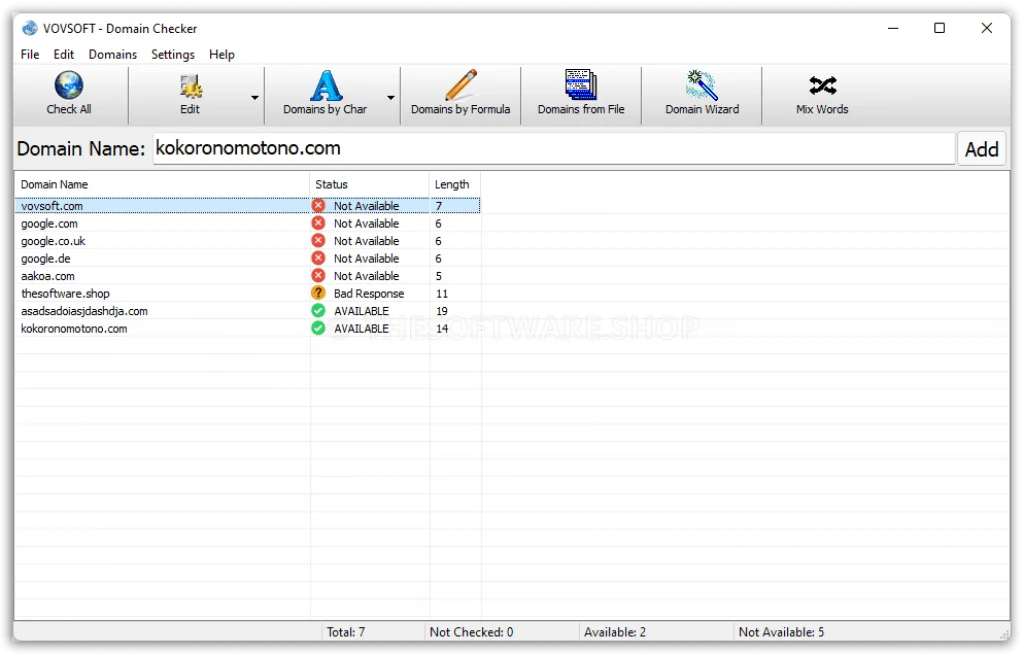This screenshot has height=654, width=1024.
Task: Click length value 11
Action: 442,294
